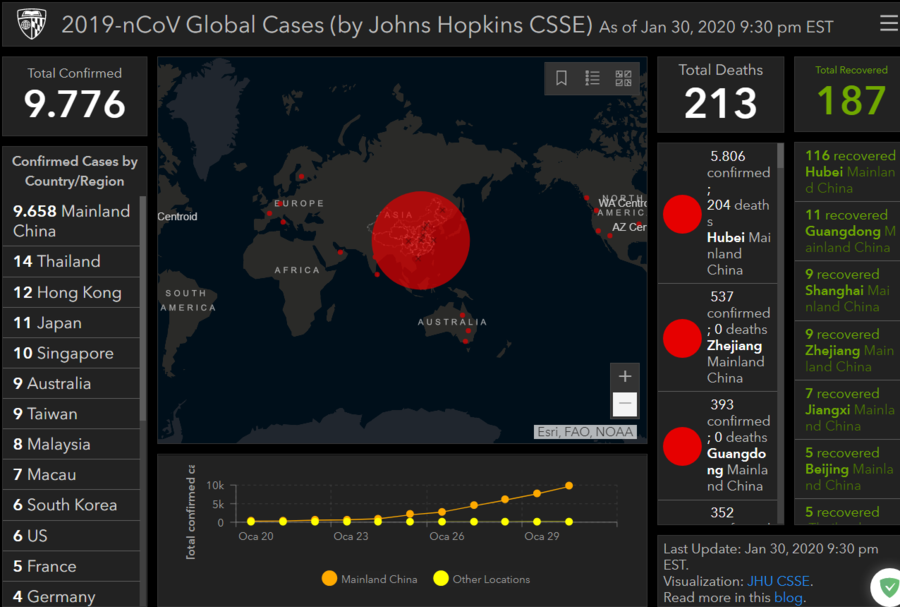Select 6 US row
Screen dimensions: 900x607
point(71,536)
